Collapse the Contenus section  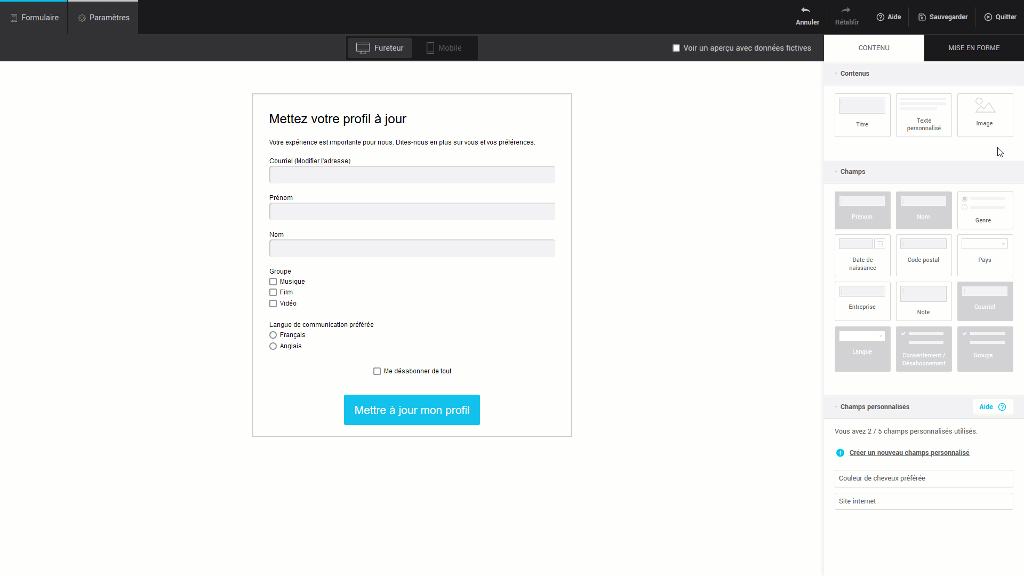(x=836, y=74)
